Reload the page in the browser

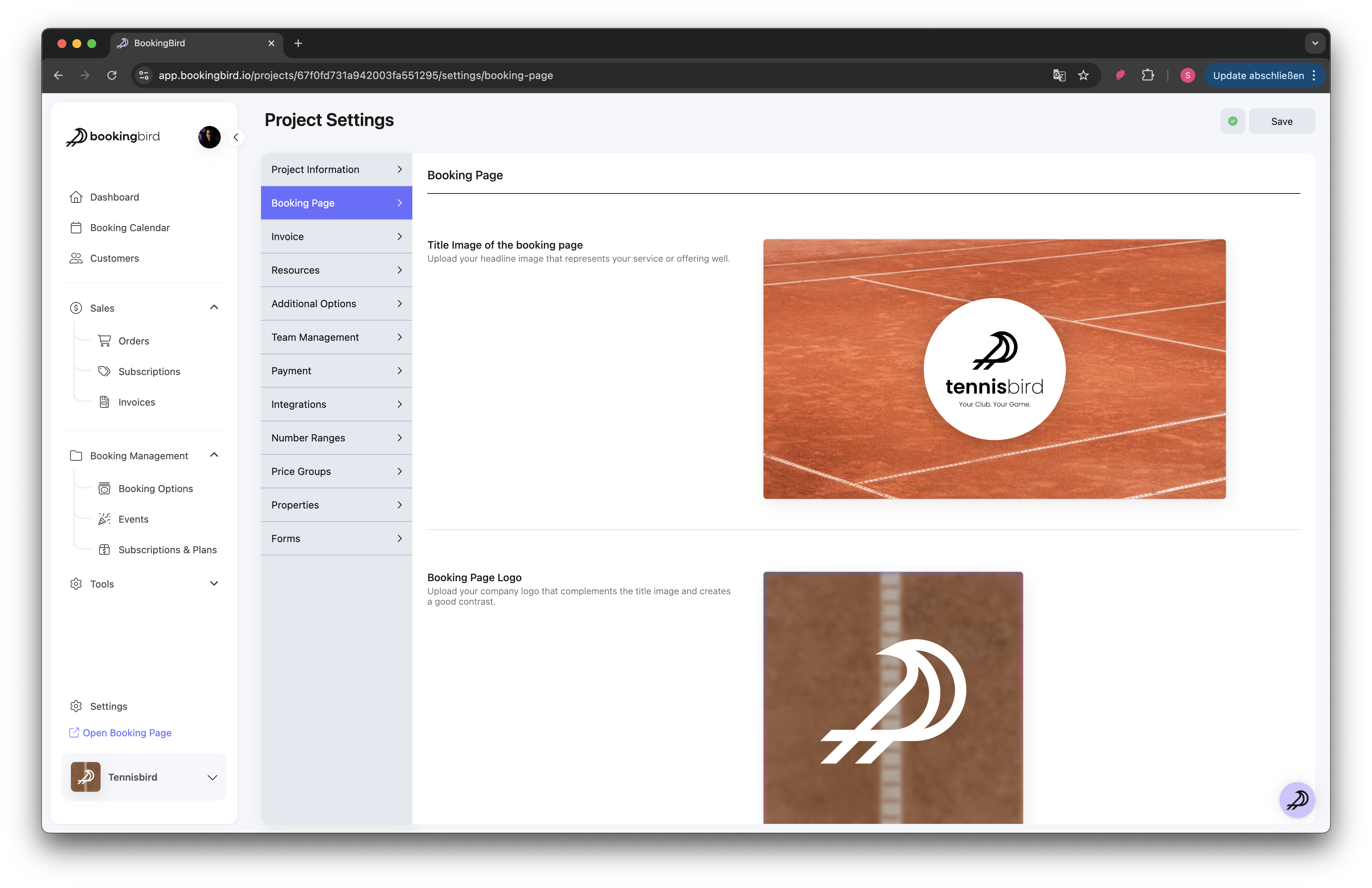112,75
